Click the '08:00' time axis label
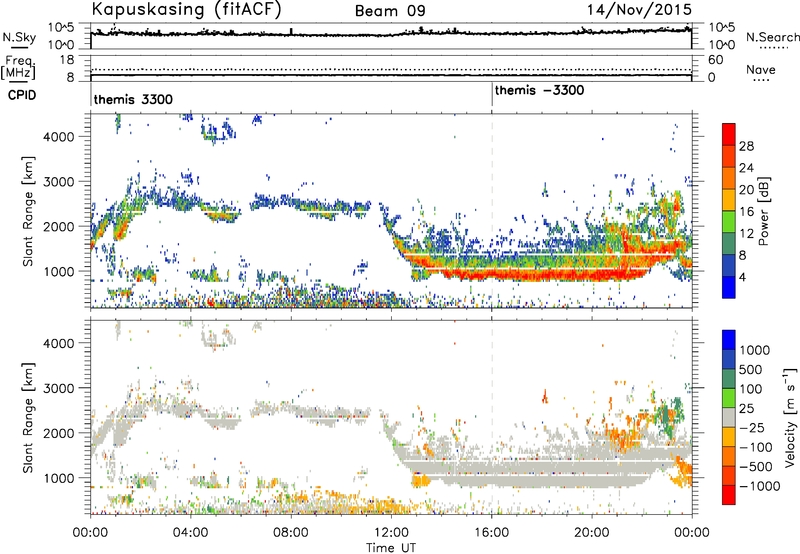The width and height of the screenshot is (800, 554). pos(291,533)
